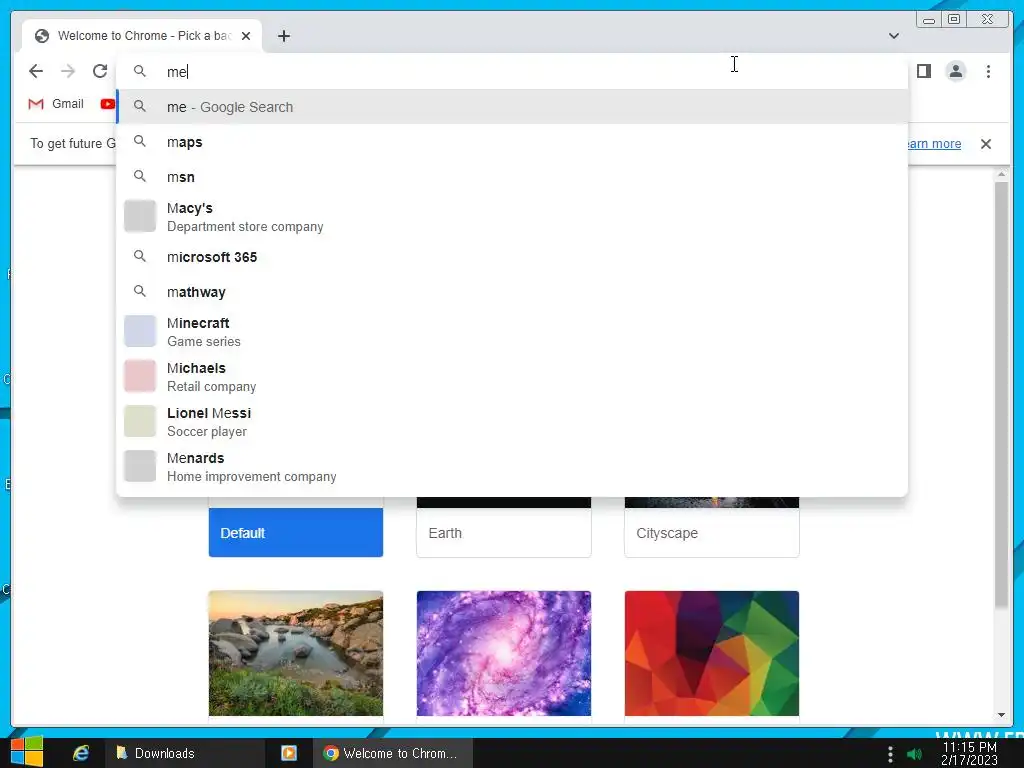
Task: Click the Michaels suggestion thumbnail
Action: (140, 376)
